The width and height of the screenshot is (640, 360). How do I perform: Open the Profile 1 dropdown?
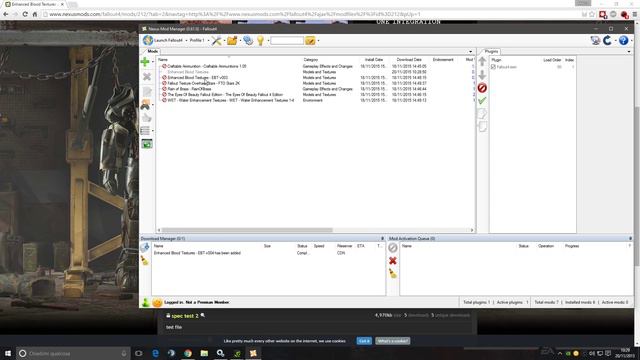point(199,40)
